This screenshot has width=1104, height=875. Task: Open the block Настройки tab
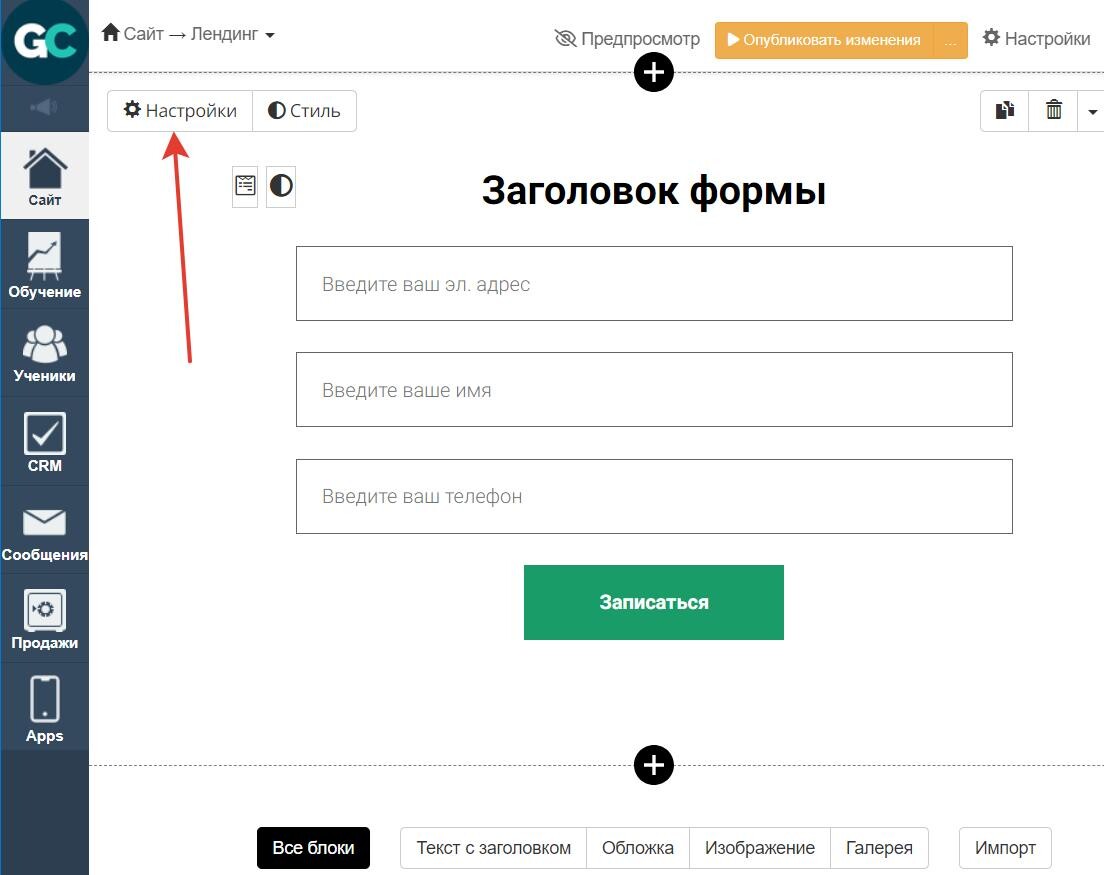[180, 111]
